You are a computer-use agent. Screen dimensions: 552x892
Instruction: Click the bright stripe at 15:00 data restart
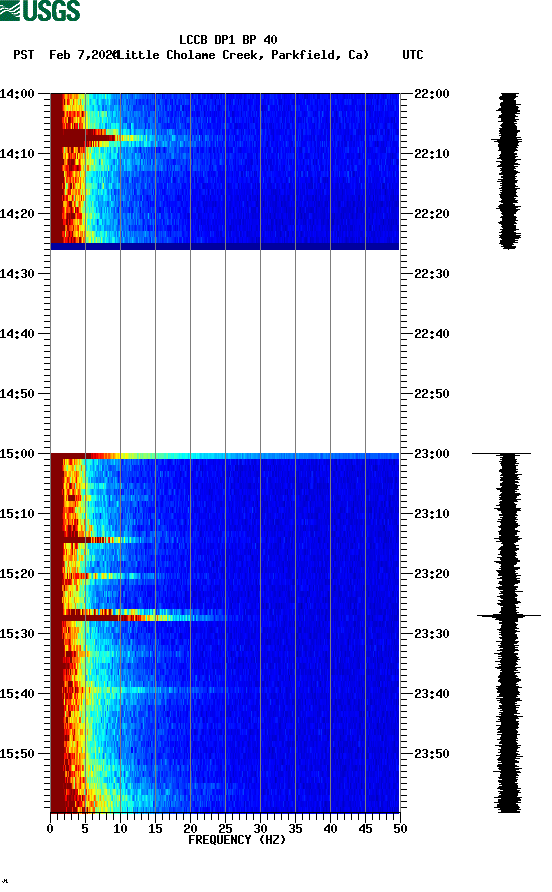(x=225, y=456)
